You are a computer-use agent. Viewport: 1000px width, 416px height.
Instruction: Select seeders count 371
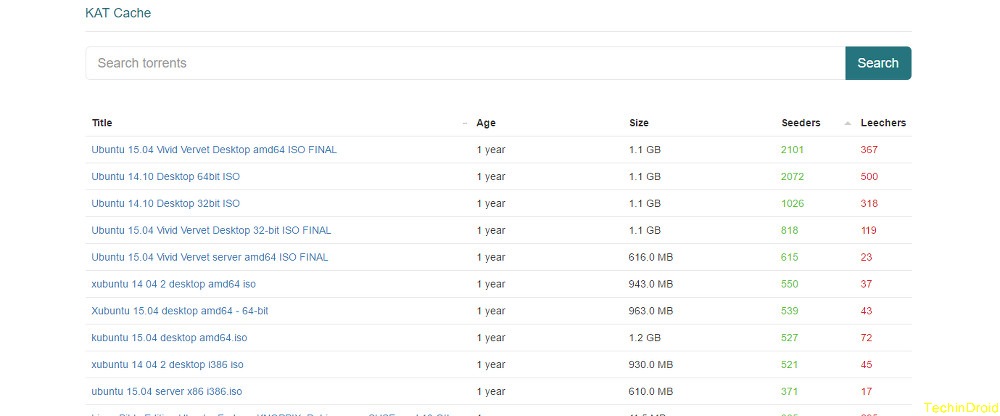(x=789, y=392)
